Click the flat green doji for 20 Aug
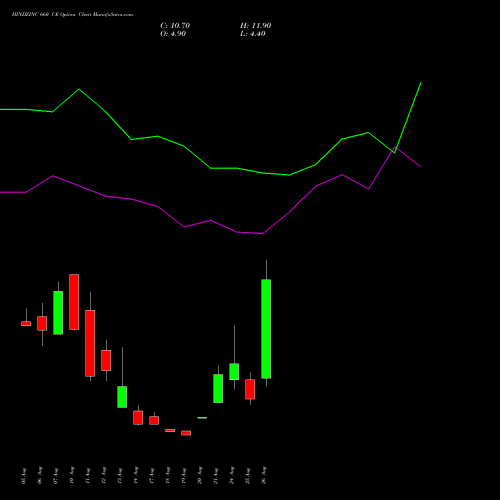 click(x=202, y=418)
